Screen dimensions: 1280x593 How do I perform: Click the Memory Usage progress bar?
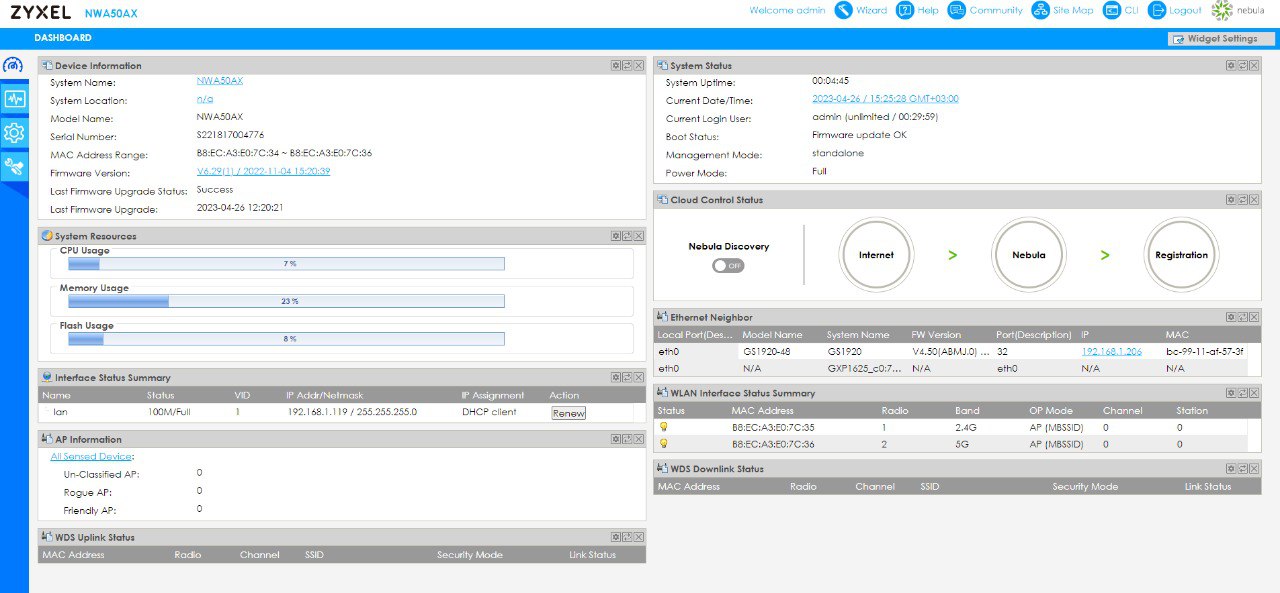(286, 301)
